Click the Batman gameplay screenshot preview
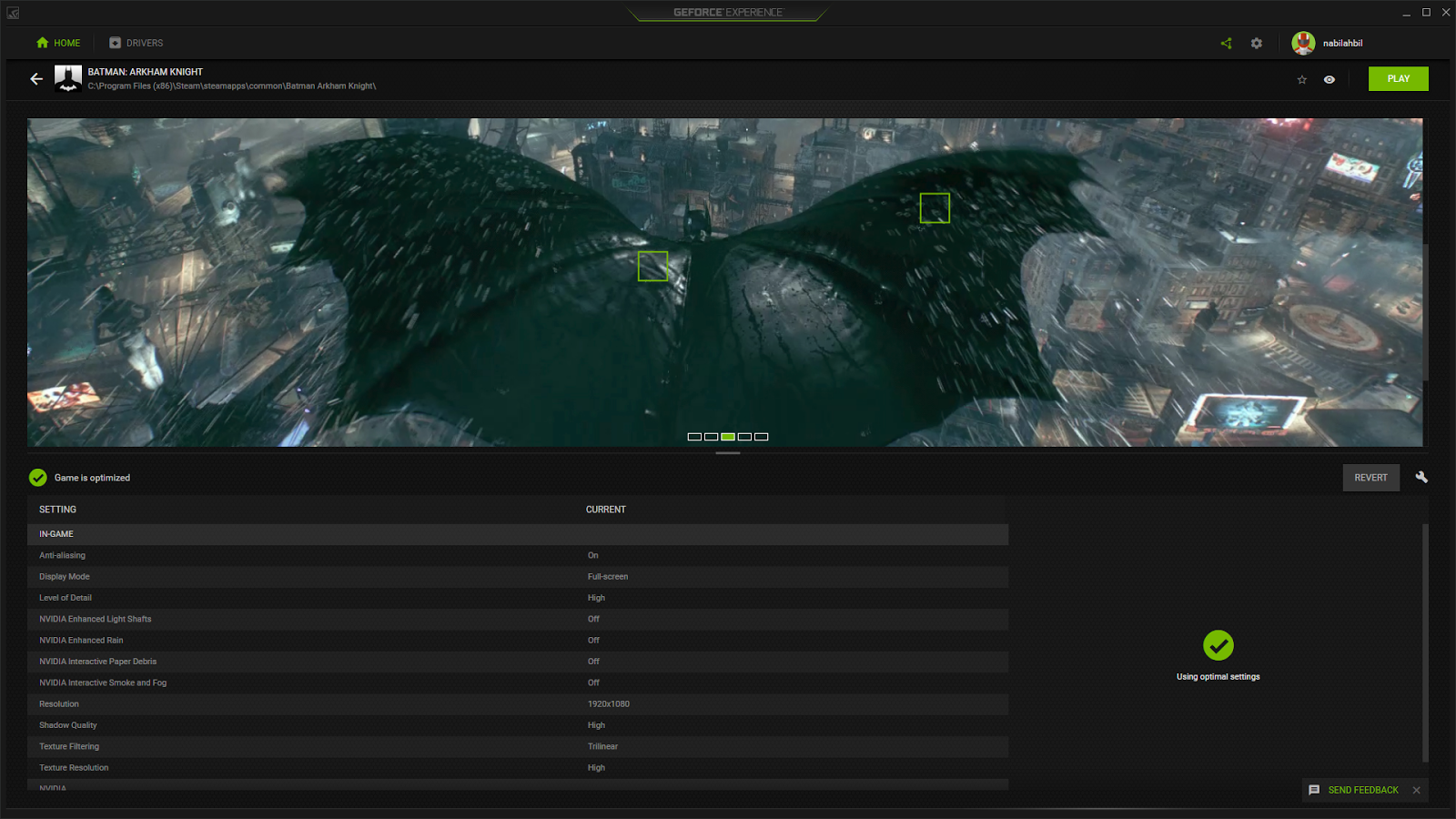 (725, 282)
